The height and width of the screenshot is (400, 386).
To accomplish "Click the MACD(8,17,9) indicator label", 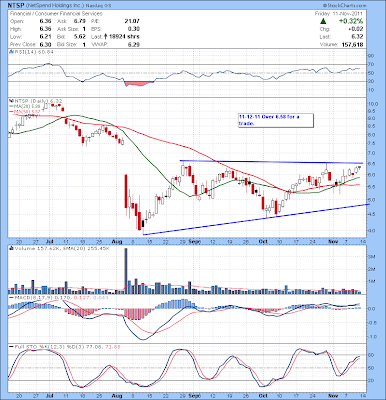I will [x=59, y=297].
